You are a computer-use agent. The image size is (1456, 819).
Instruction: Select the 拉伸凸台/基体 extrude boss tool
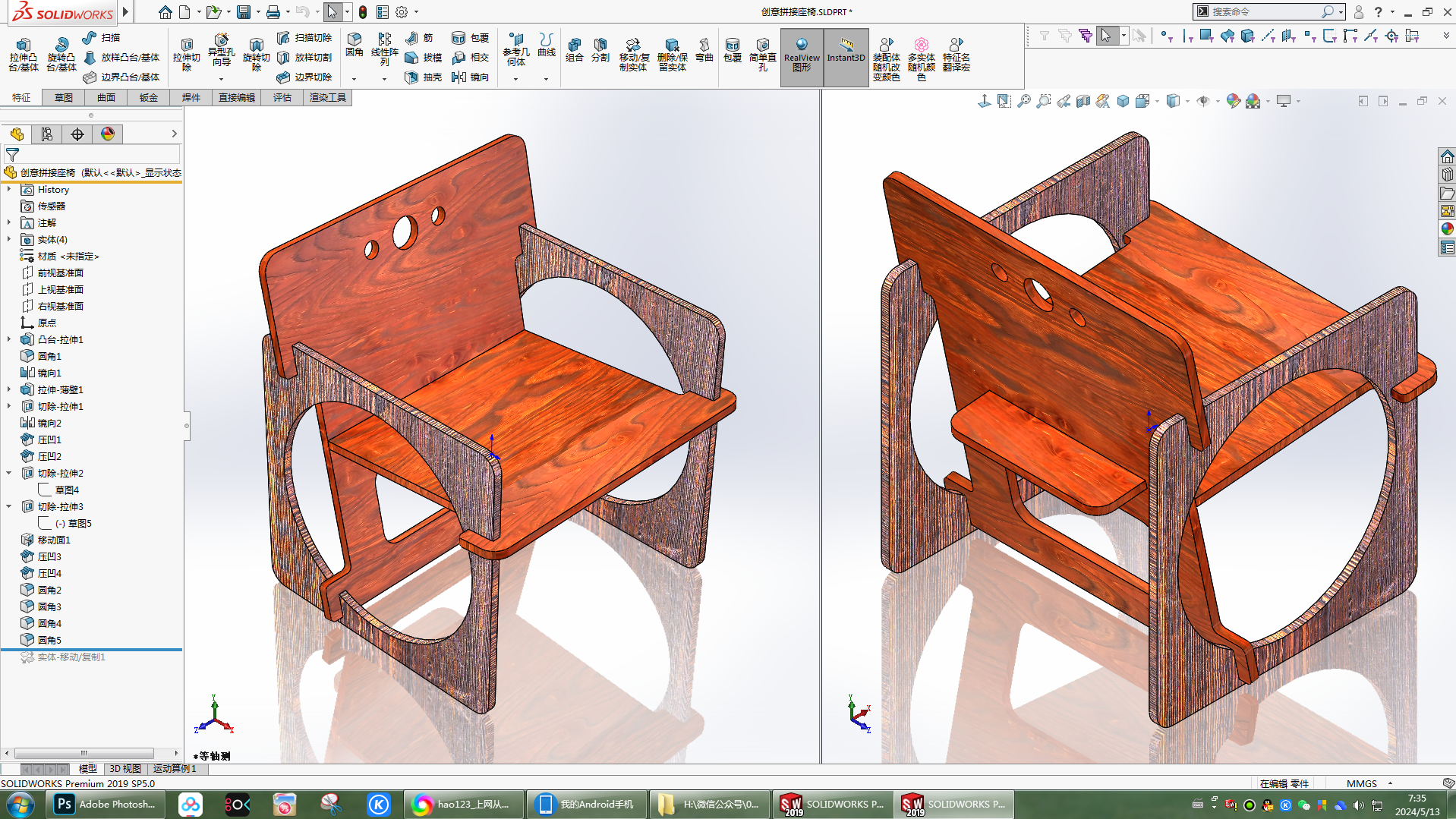tap(24, 54)
